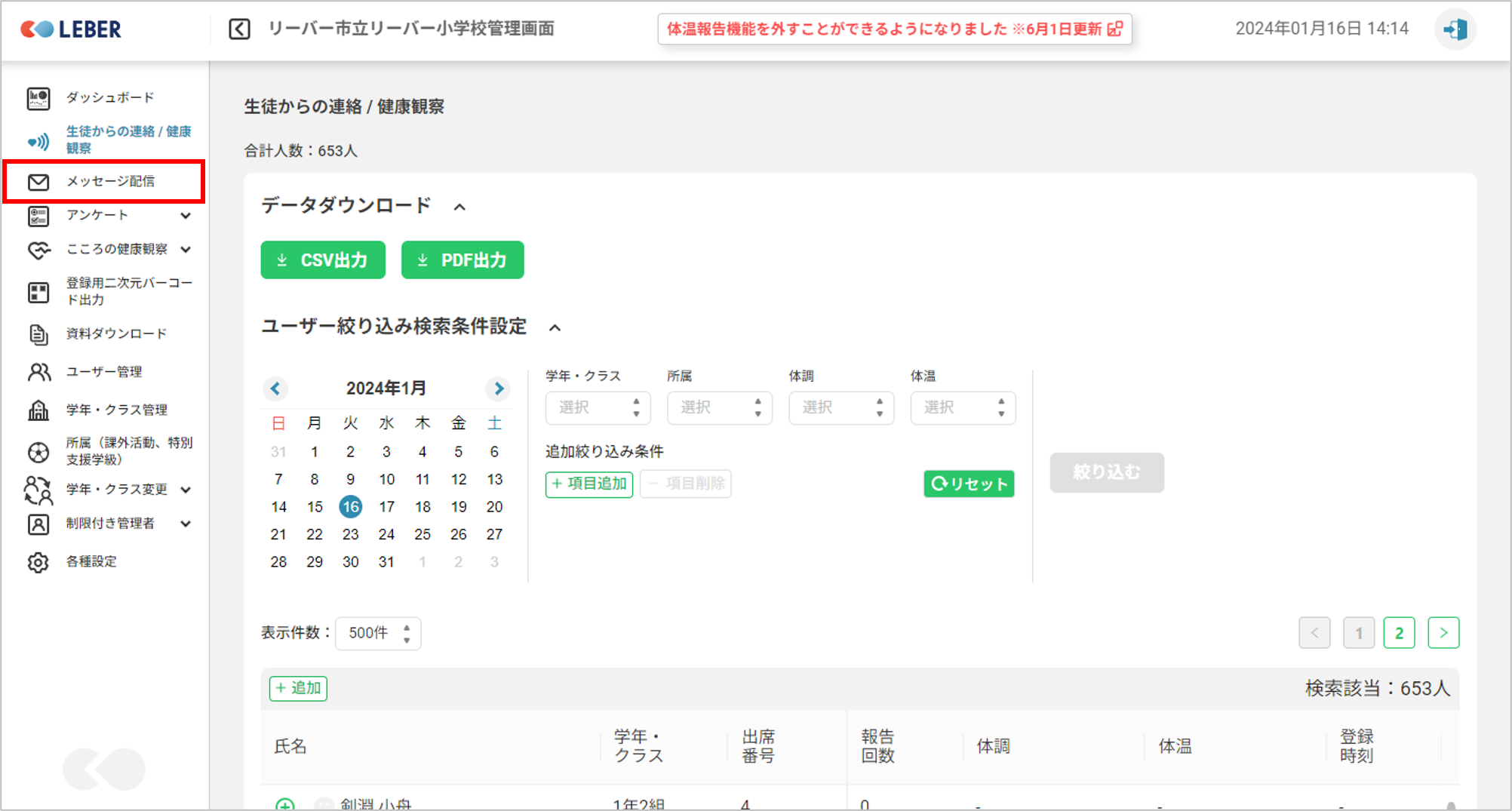Go to previous month in calendar
Screen dimensions: 1512x811
pos(275,389)
